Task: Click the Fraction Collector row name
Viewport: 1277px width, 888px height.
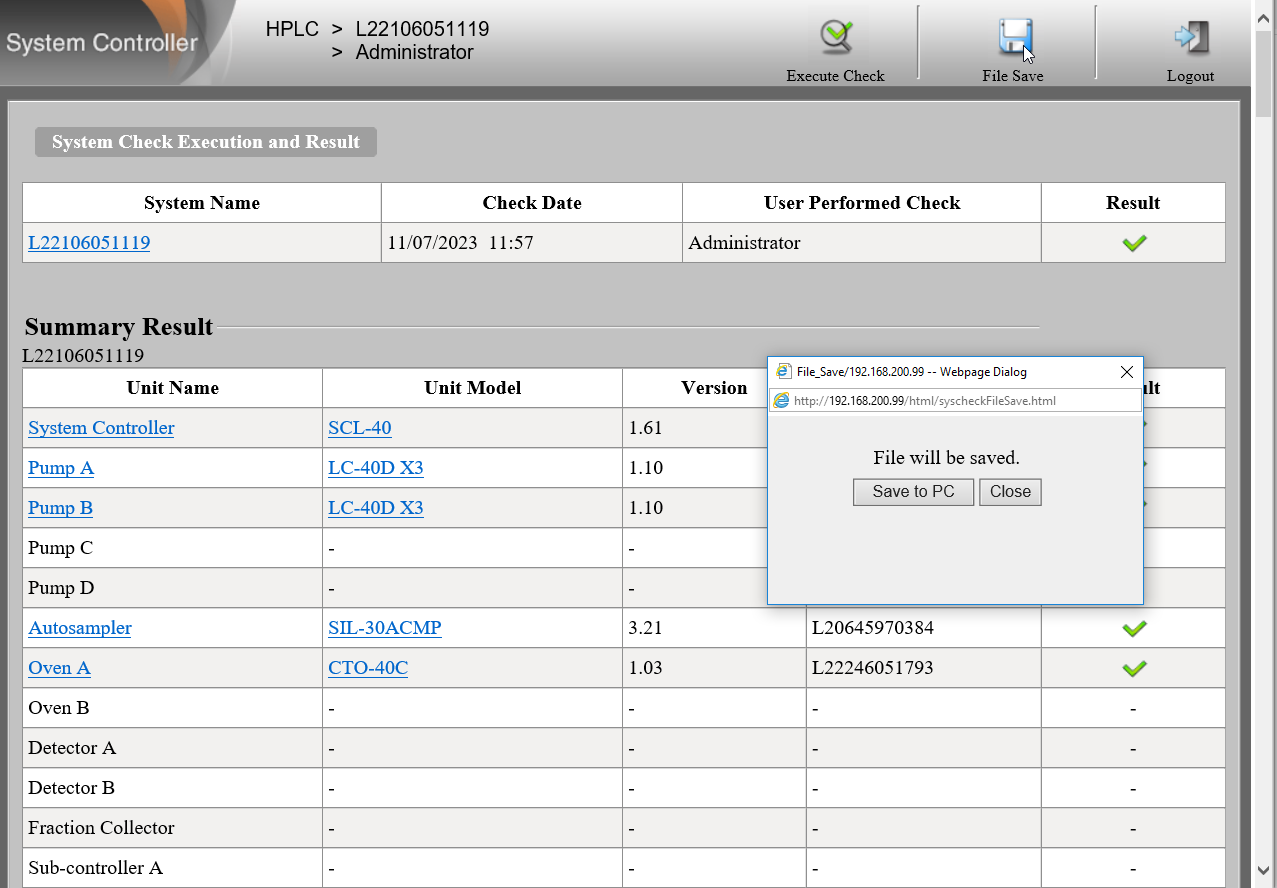Action: coord(101,828)
